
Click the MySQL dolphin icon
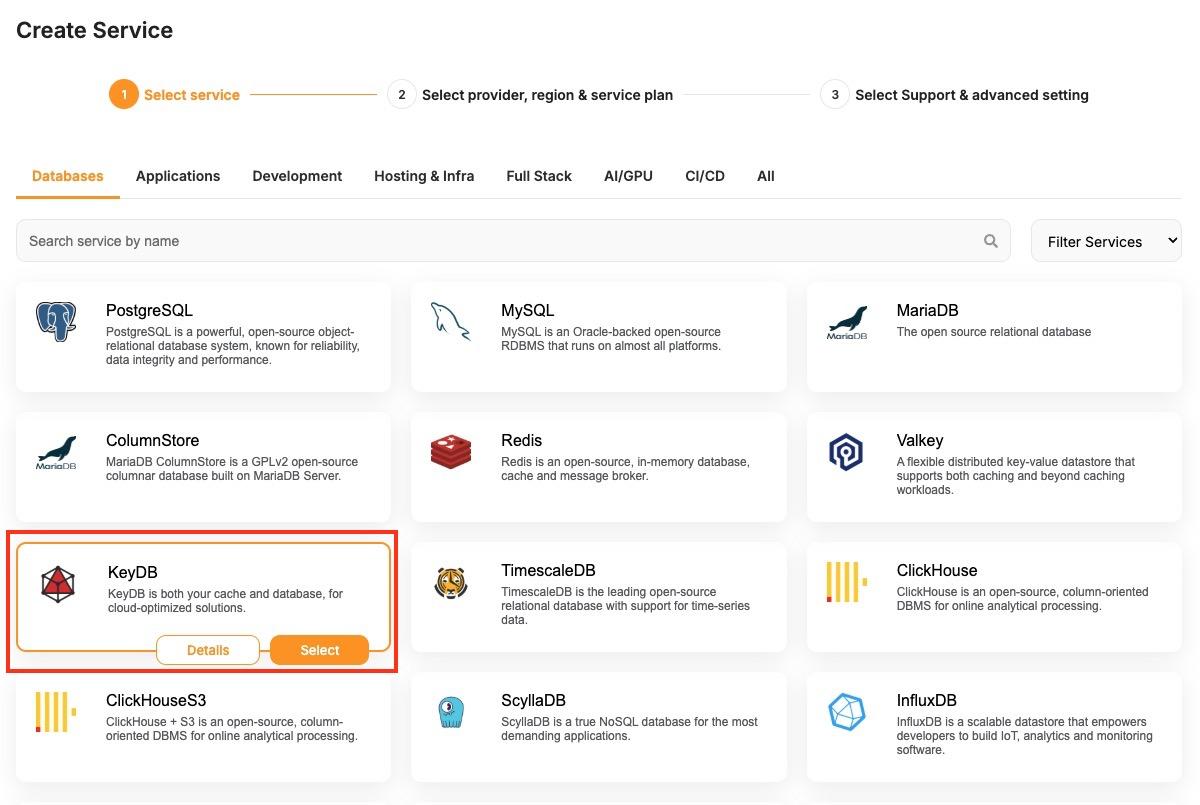450,322
